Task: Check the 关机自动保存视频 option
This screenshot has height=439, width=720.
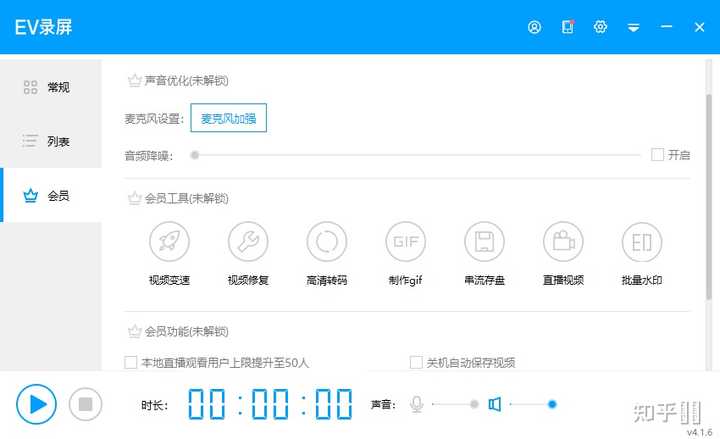Action: pyautogui.click(x=416, y=363)
